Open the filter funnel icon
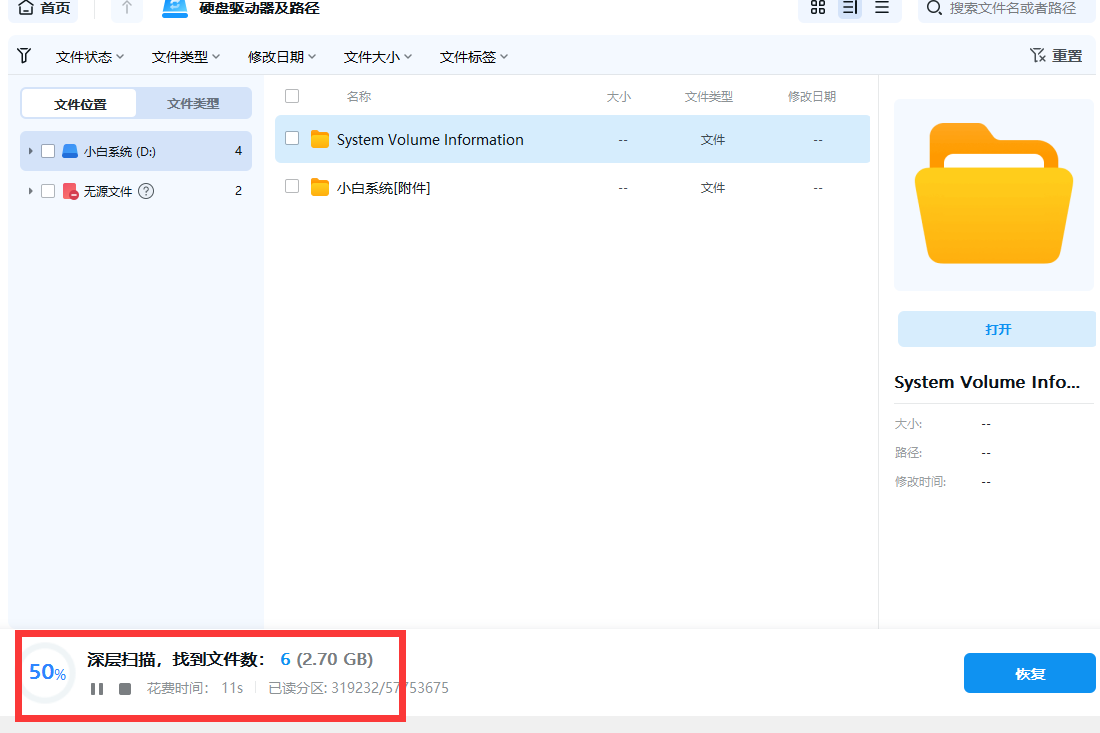The width and height of the screenshot is (1100, 733). pyautogui.click(x=23, y=56)
